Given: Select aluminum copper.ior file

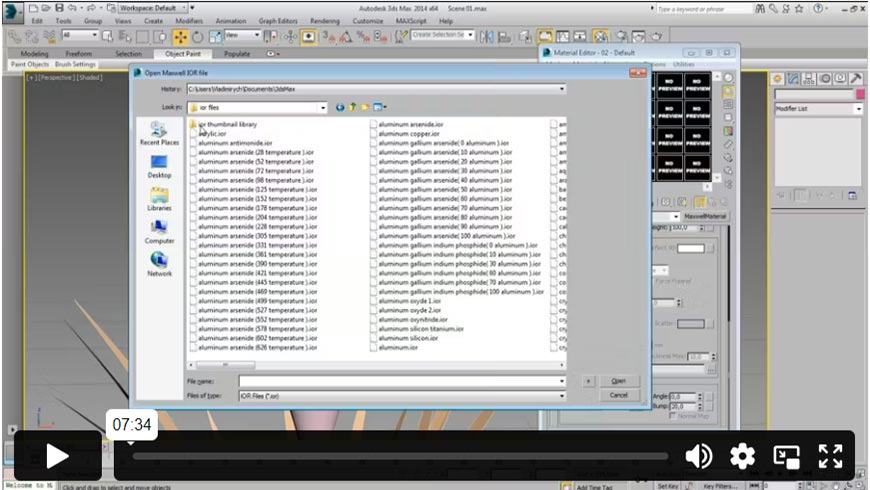Looking at the screenshot, I should point(407,133).
